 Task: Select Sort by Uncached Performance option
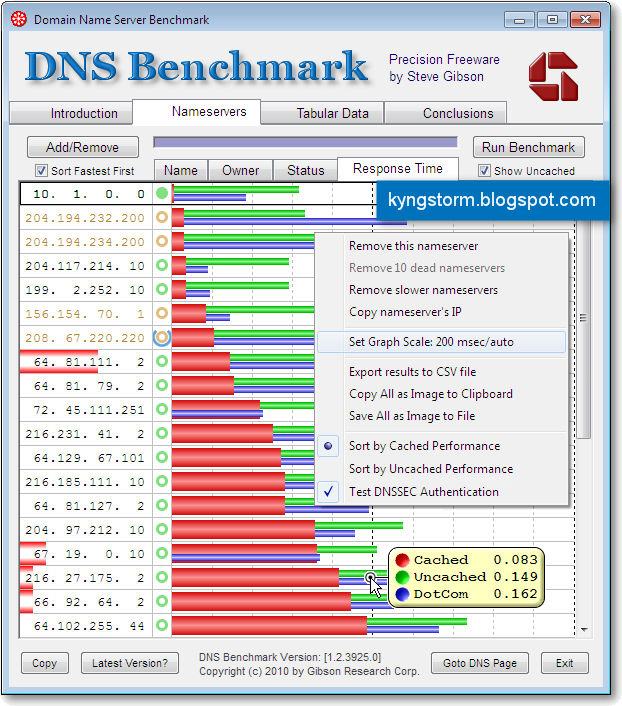coord(442,469)
